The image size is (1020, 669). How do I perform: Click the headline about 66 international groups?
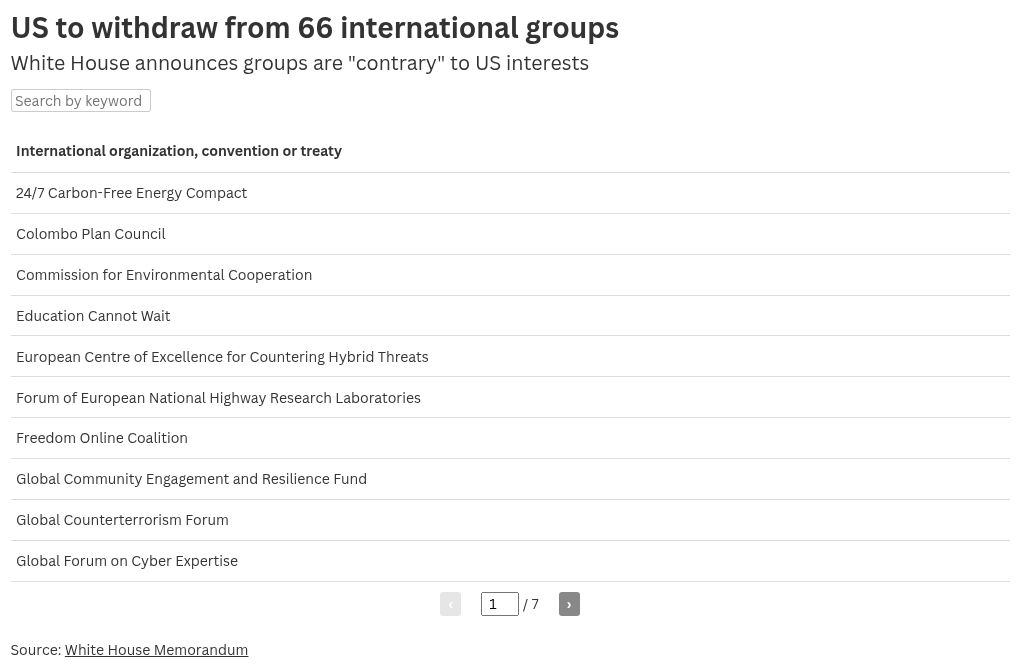coord(315,28)
